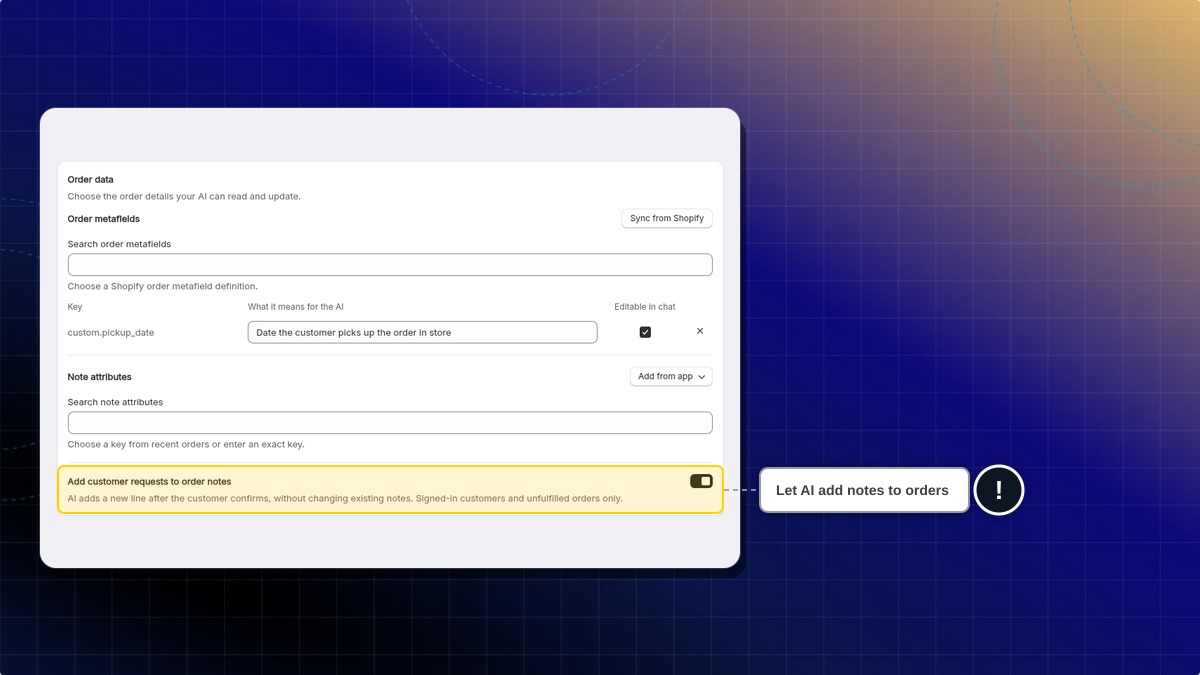
Task: Click the Sync from Shopify button
Action: pos(667,218)
